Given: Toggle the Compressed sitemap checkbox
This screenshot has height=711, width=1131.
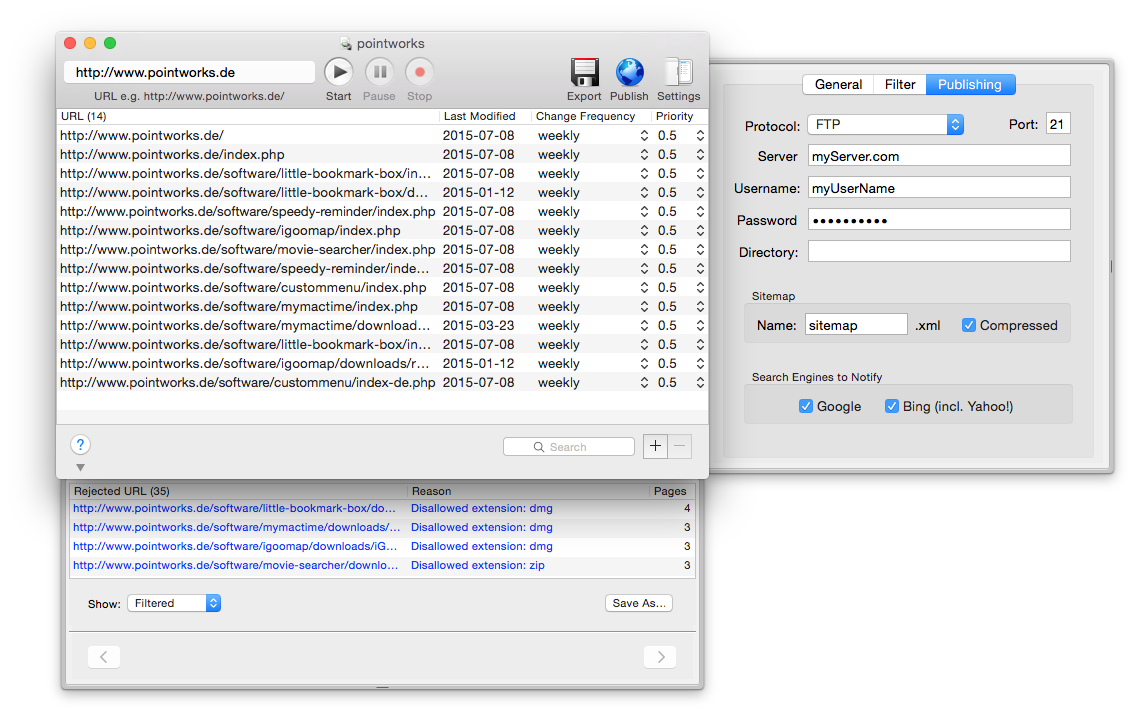Looking at the screenshot, I should (969, 325).
